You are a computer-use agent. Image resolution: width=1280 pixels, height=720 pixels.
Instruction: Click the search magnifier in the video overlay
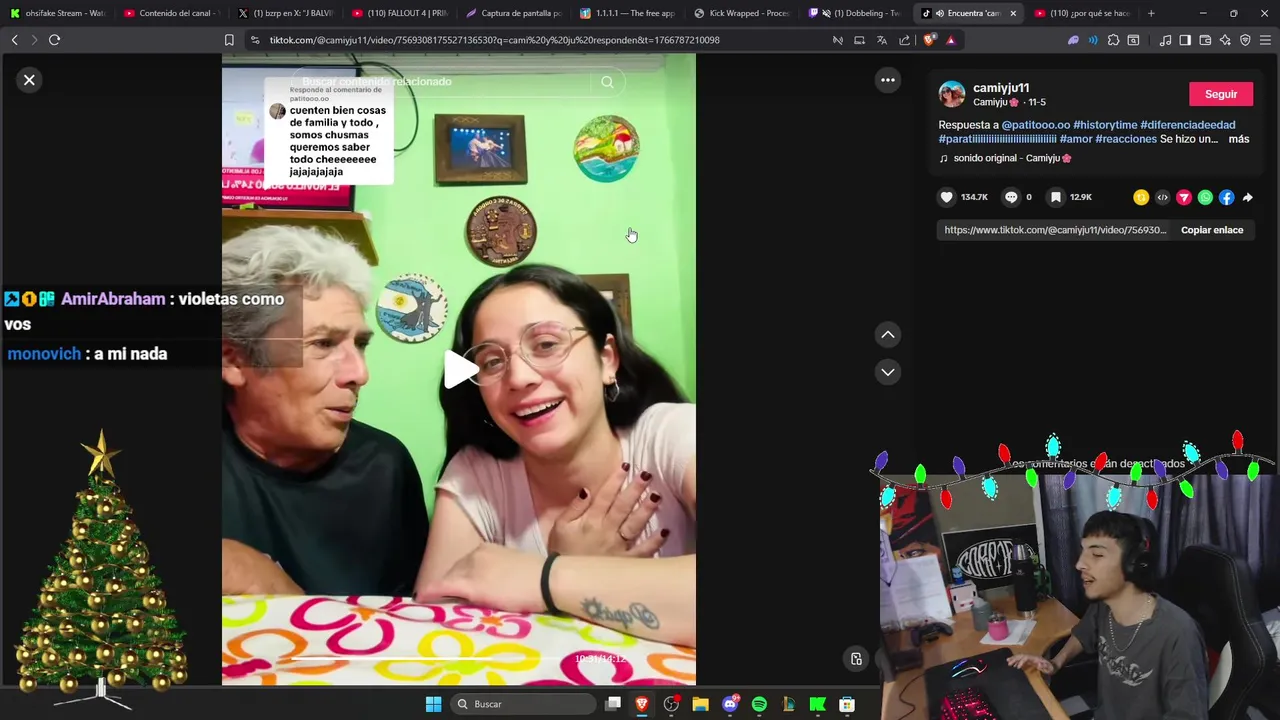pyautogui.click(x=607, y=82)
